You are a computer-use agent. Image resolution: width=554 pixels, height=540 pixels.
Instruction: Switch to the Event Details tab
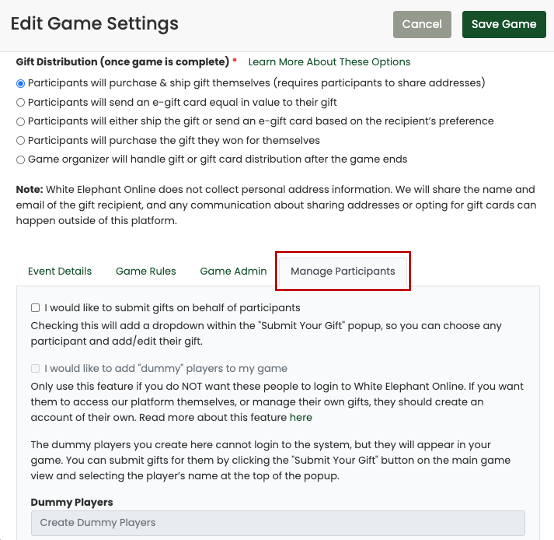pyautogui.click(x=60, y=271)
